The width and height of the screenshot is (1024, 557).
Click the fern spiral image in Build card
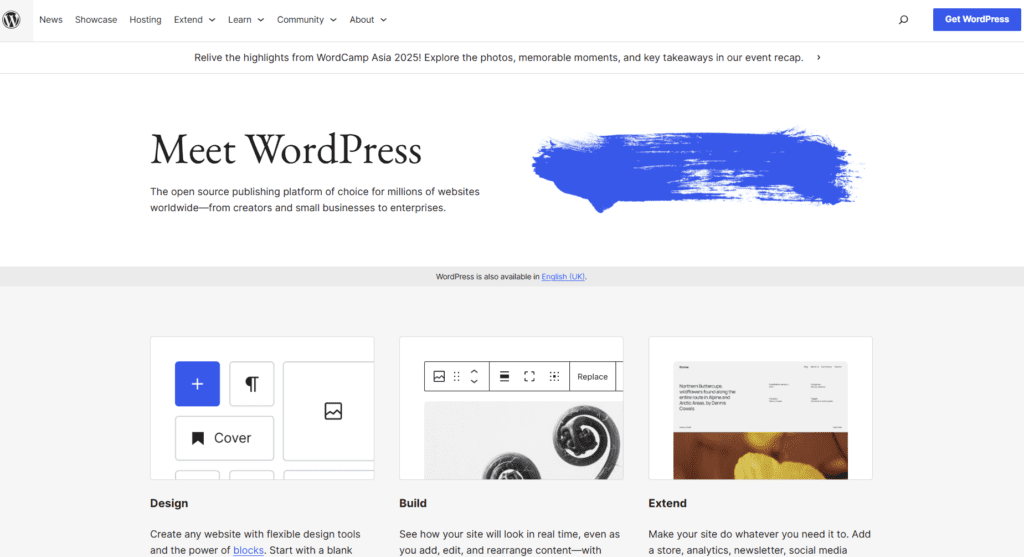click(x=524, y=440)
